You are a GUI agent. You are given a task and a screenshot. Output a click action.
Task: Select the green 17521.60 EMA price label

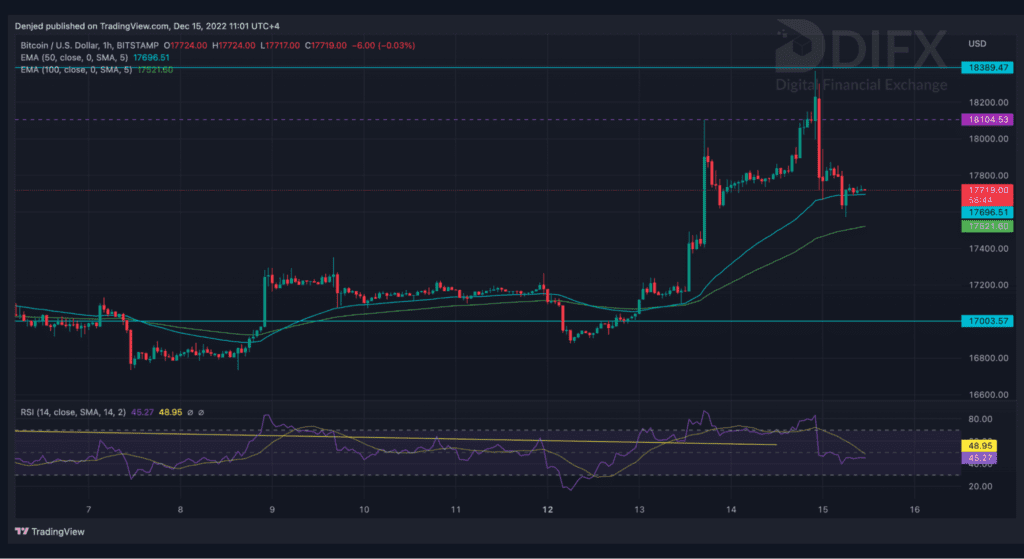987,227
